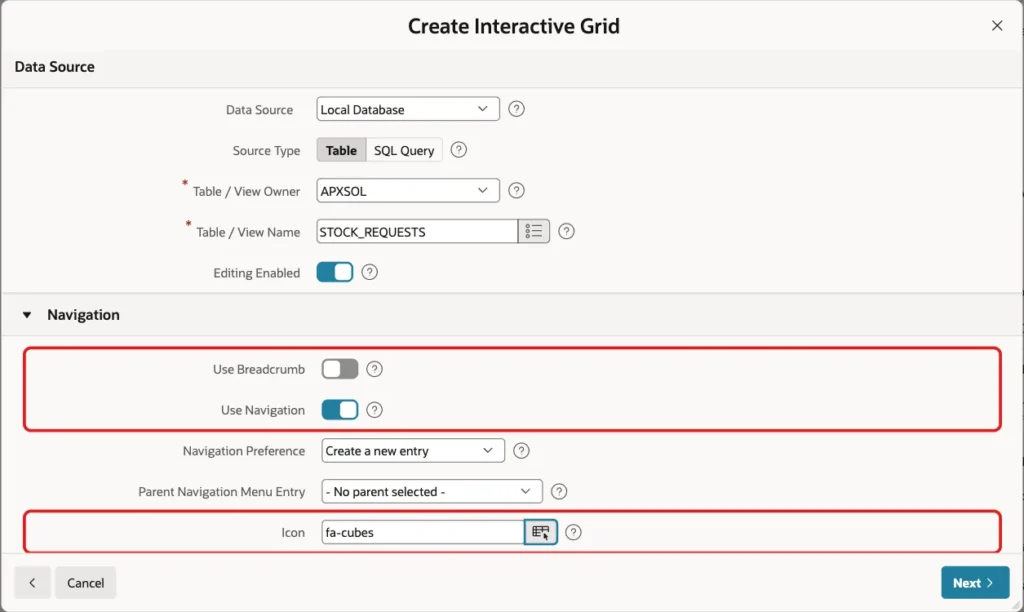Turn on the Use Breadcrumb switch
Image resolution: width=1024 pixels, height=612 pixels.
click(x=340, y=369)
